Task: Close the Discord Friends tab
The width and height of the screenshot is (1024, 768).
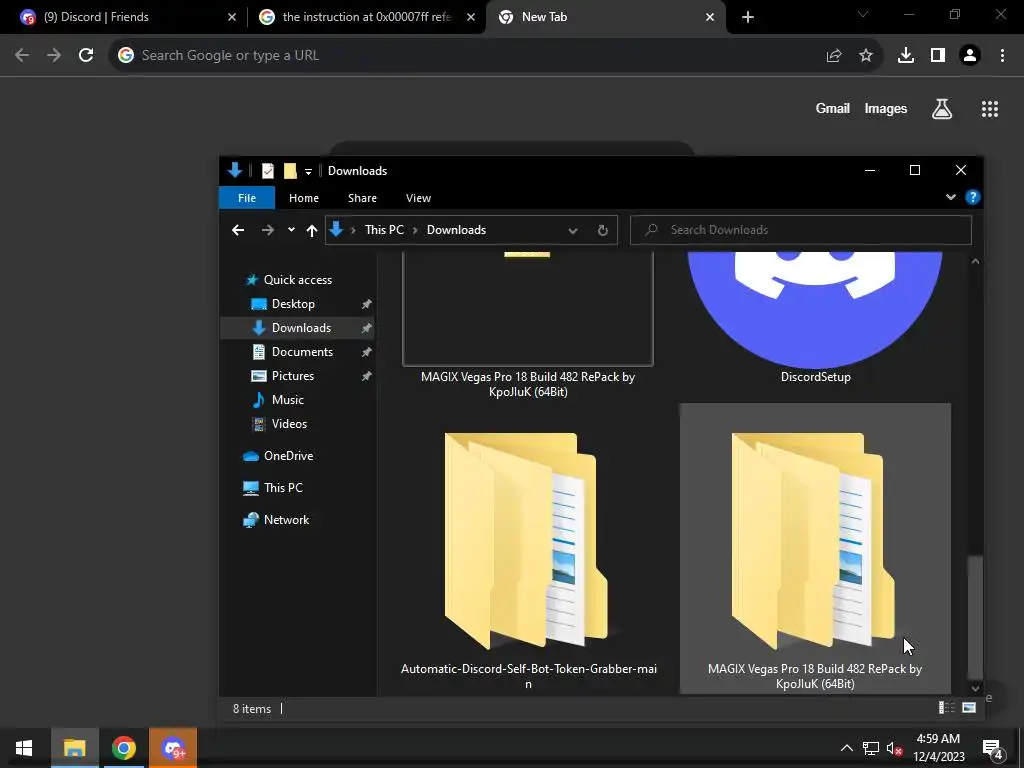Action: tap(232, 17)
